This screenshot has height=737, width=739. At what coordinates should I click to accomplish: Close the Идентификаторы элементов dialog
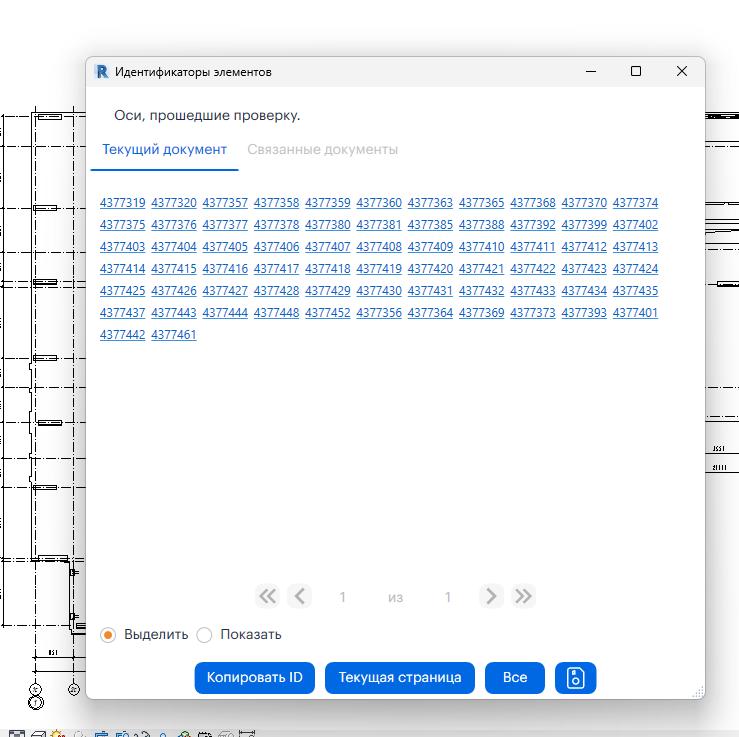(682, 71)
